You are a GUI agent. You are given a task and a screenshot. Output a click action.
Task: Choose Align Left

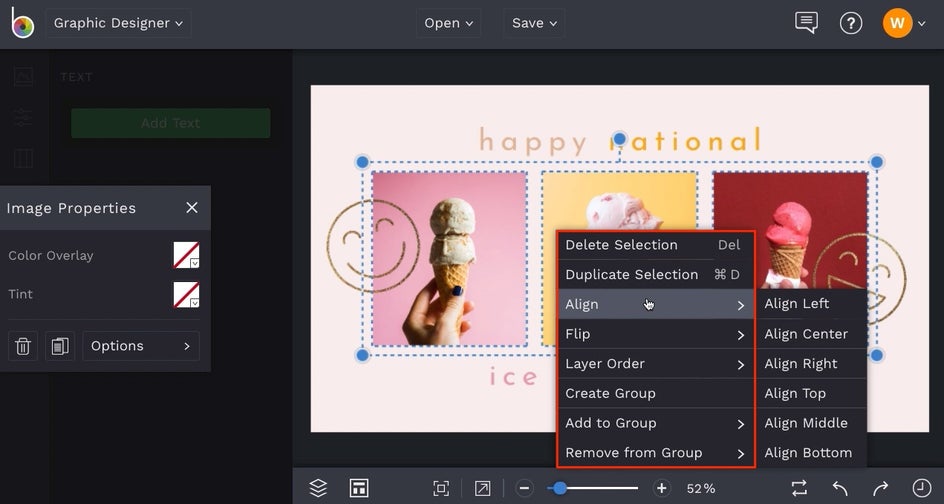811,303
